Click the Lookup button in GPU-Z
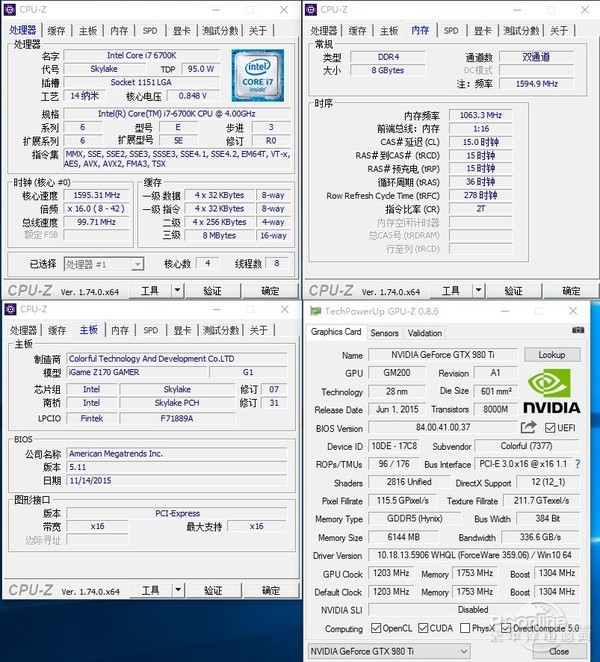Viewport: 600px width, 662px height. (x=552, y=355)
